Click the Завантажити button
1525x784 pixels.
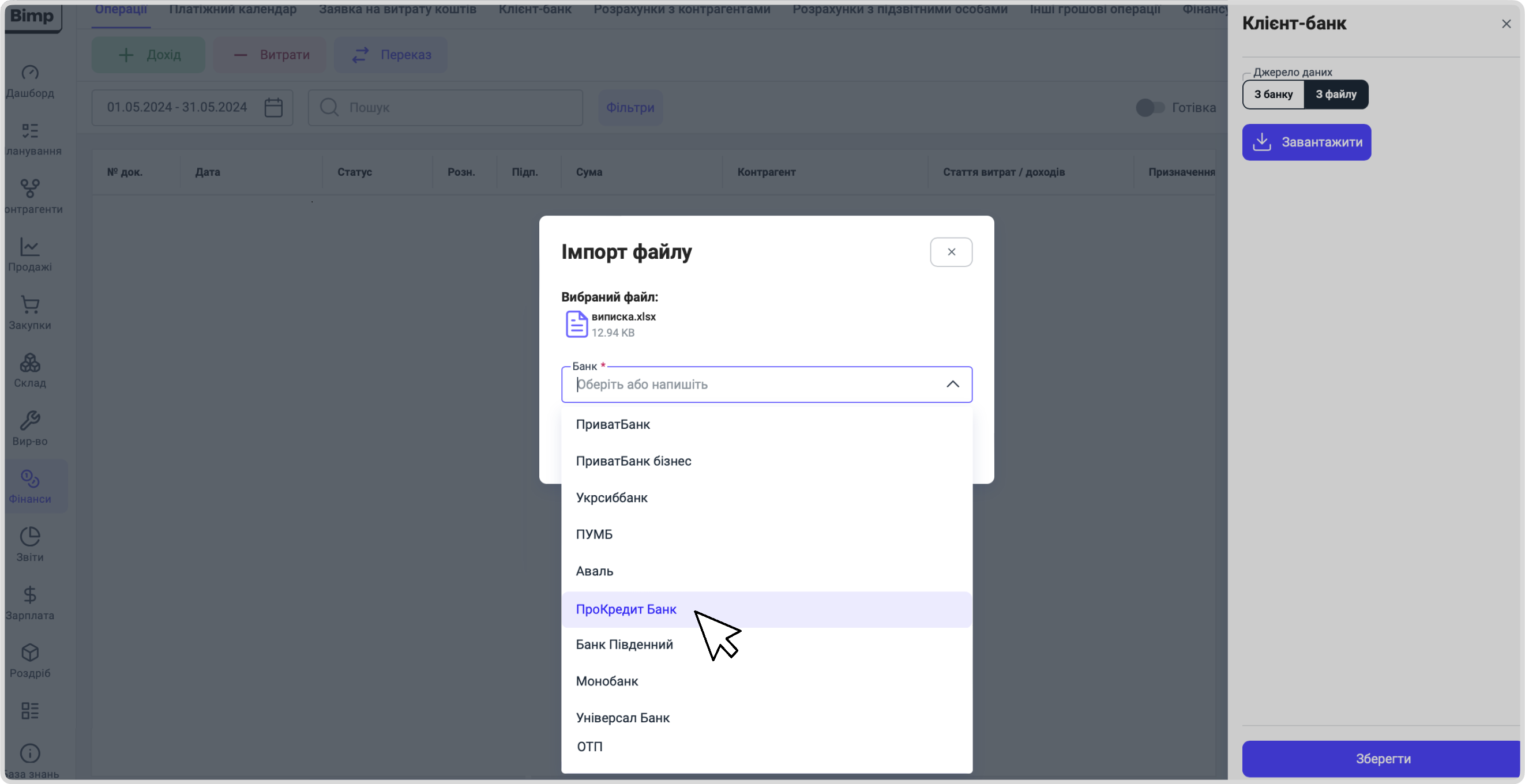(x=1306, y=142)
